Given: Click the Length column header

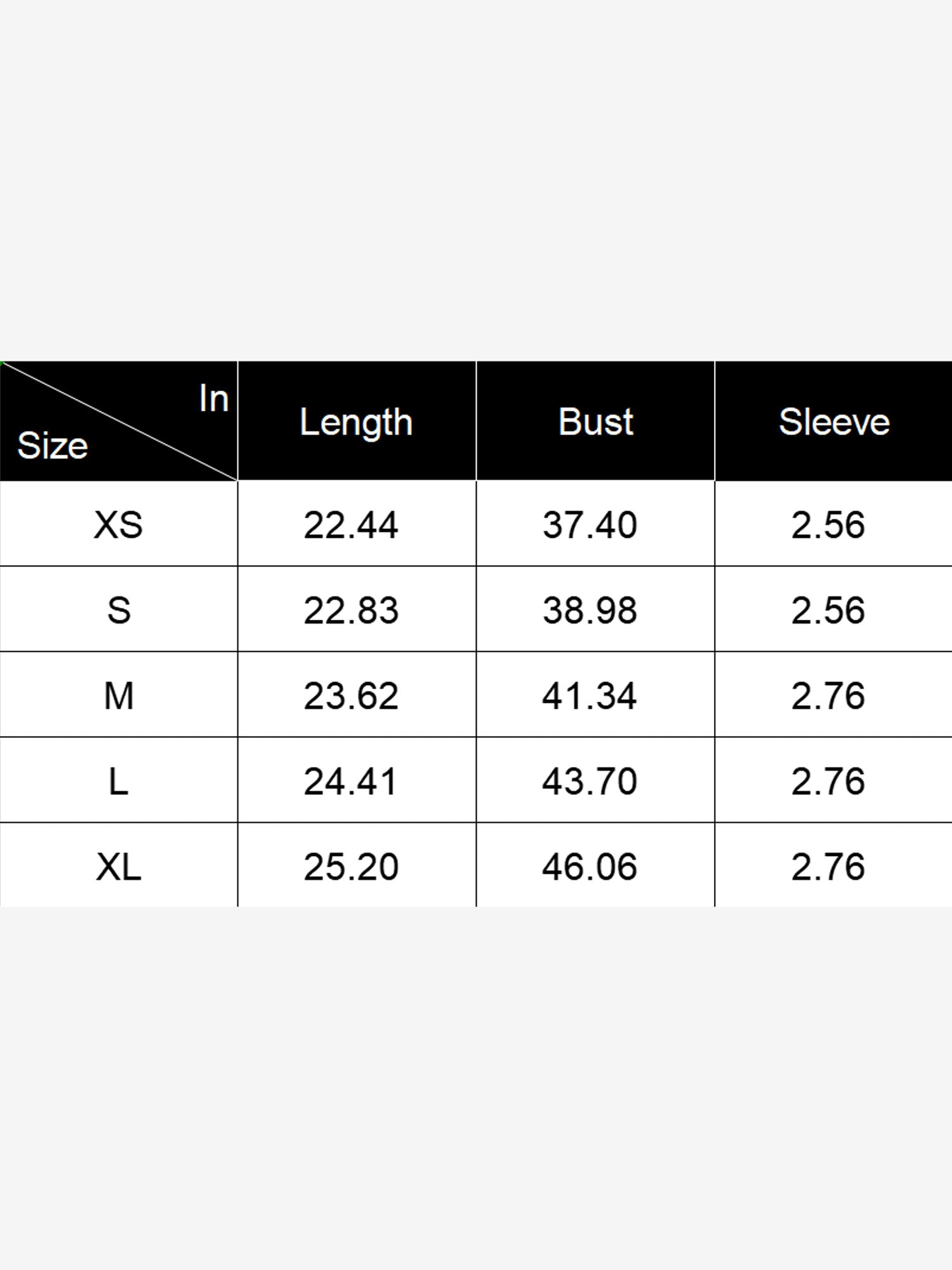Looking at the screenshot, I should point(356,423).
